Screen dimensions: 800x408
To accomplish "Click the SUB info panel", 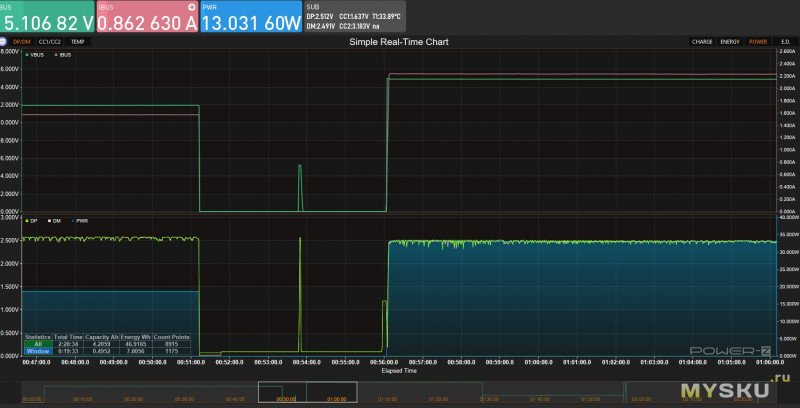I will tap(348, 17).
